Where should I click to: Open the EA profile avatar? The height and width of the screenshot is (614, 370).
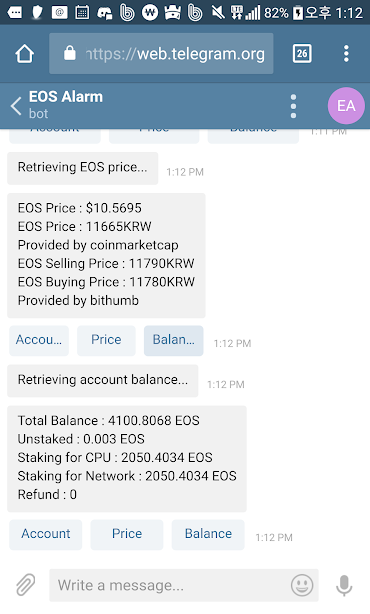[x=346, y=106]
